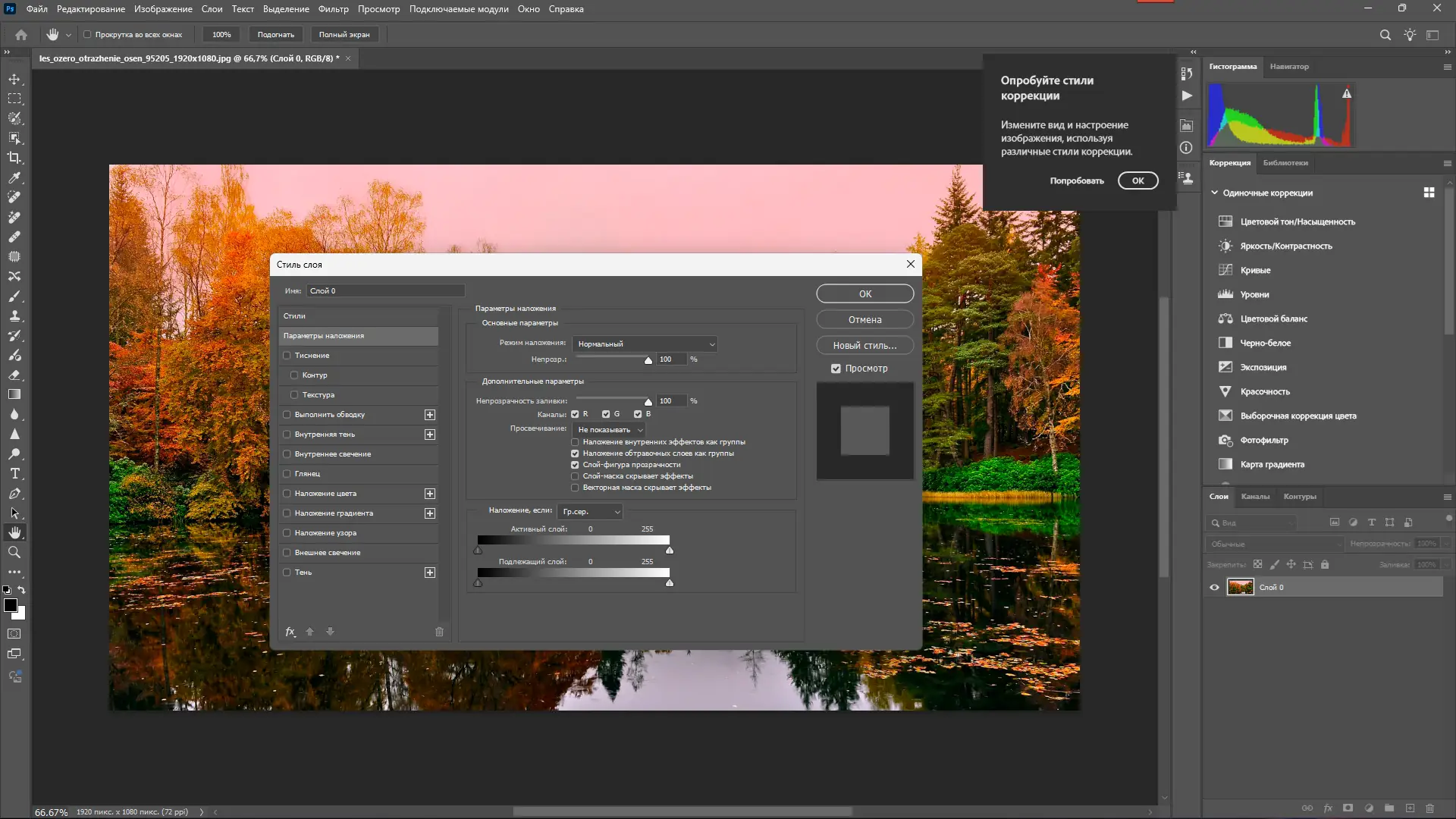Open the Режим наложения blend mode dropdown
Viewport: 1456px width, 819px height.
(645, 344)
